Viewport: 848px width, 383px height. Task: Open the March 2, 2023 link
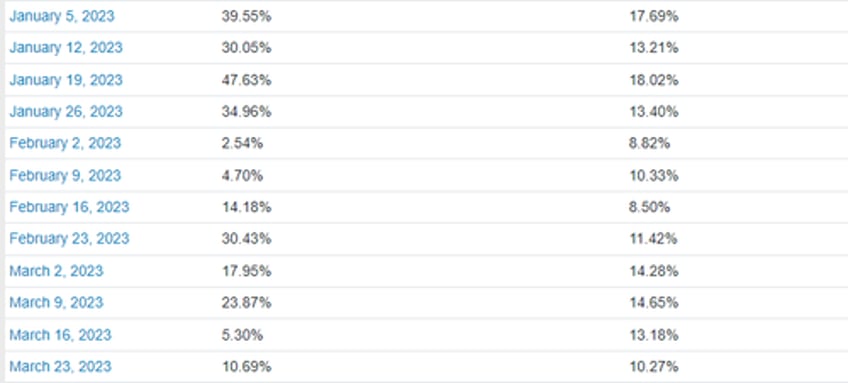56,270
